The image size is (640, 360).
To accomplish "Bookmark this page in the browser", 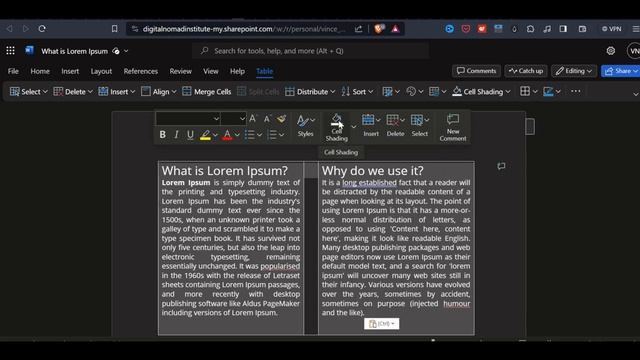I will [x=114, y=29].
